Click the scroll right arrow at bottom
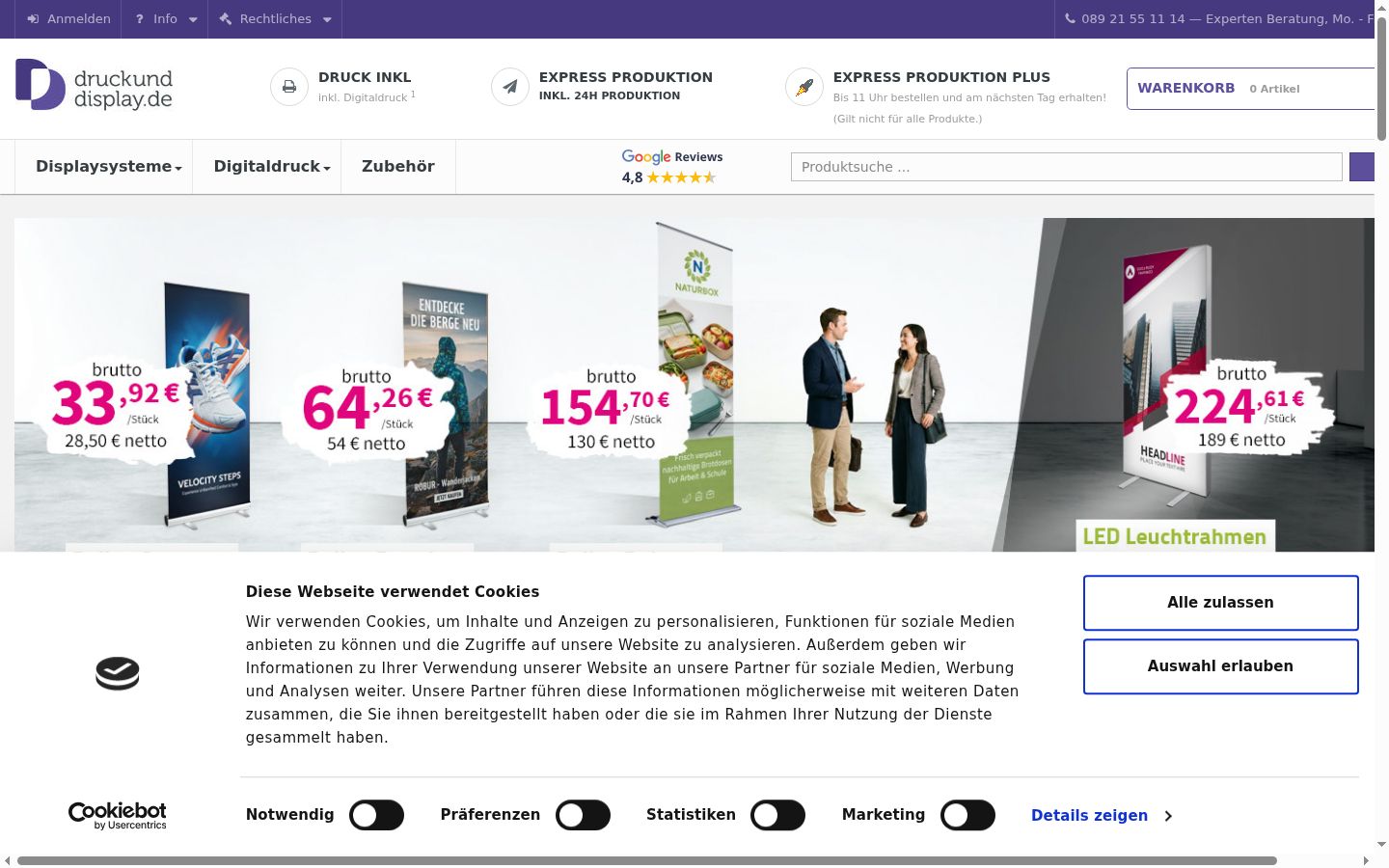This screenshot has width=1389, height=868. click(1366, 860)
